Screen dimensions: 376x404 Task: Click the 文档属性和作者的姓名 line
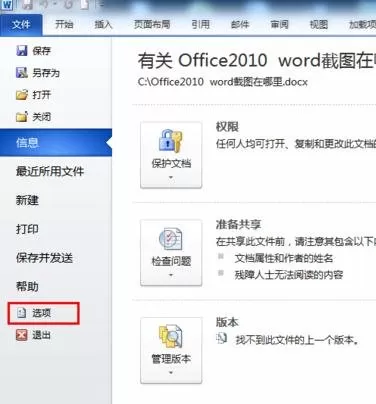pos(284,258)
